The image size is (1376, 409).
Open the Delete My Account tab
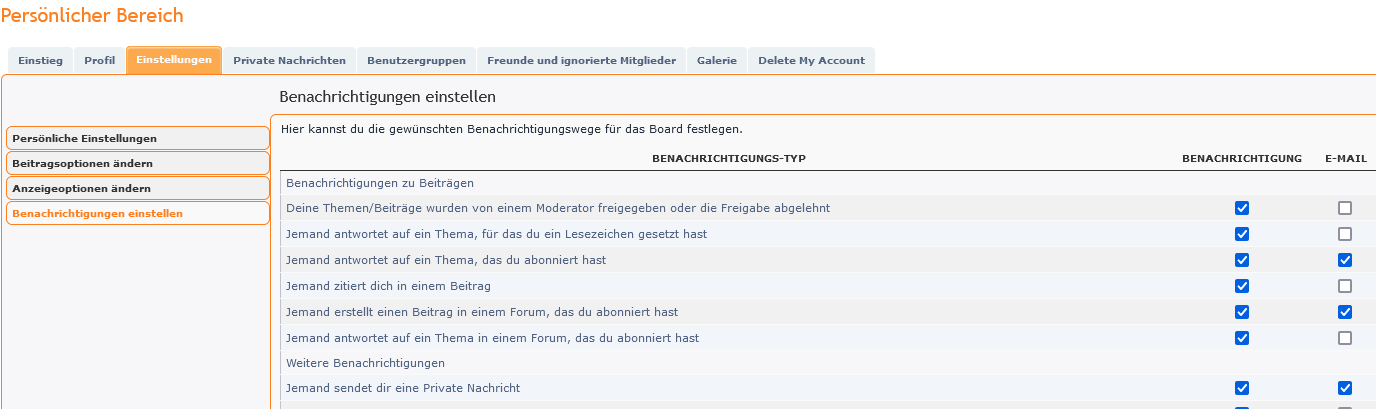point(811,60)
